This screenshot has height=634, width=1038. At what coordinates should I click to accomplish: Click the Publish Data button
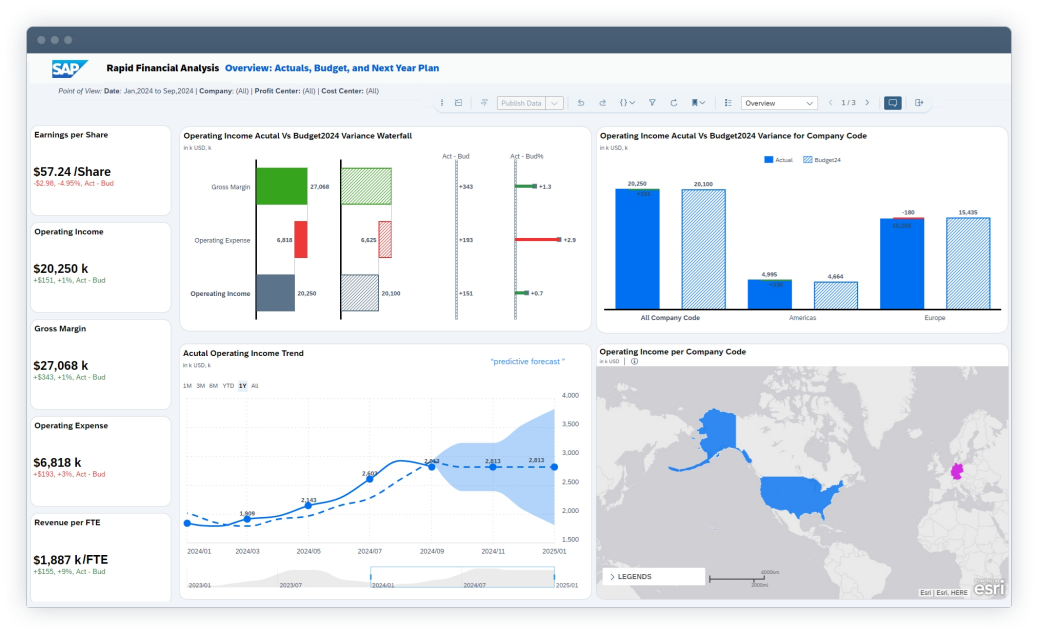coord(521,102)
